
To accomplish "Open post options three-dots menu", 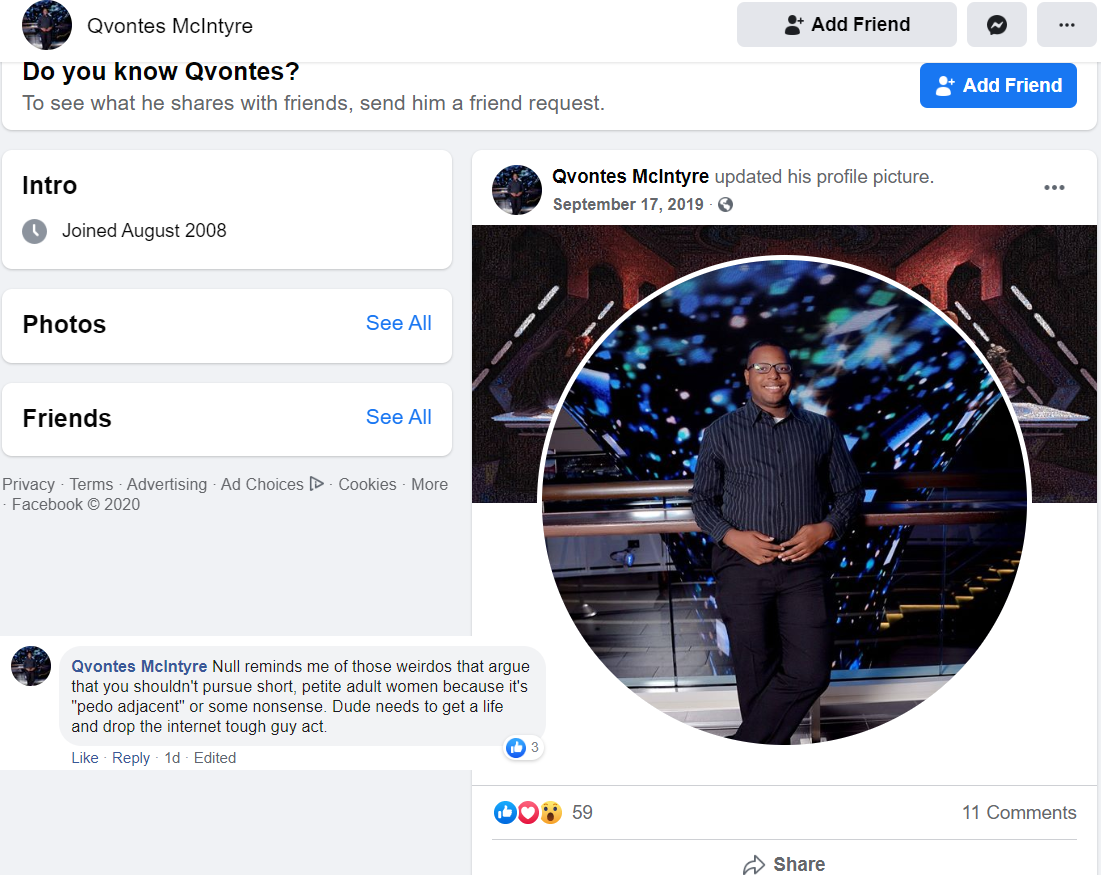I will coord(1054,188).
